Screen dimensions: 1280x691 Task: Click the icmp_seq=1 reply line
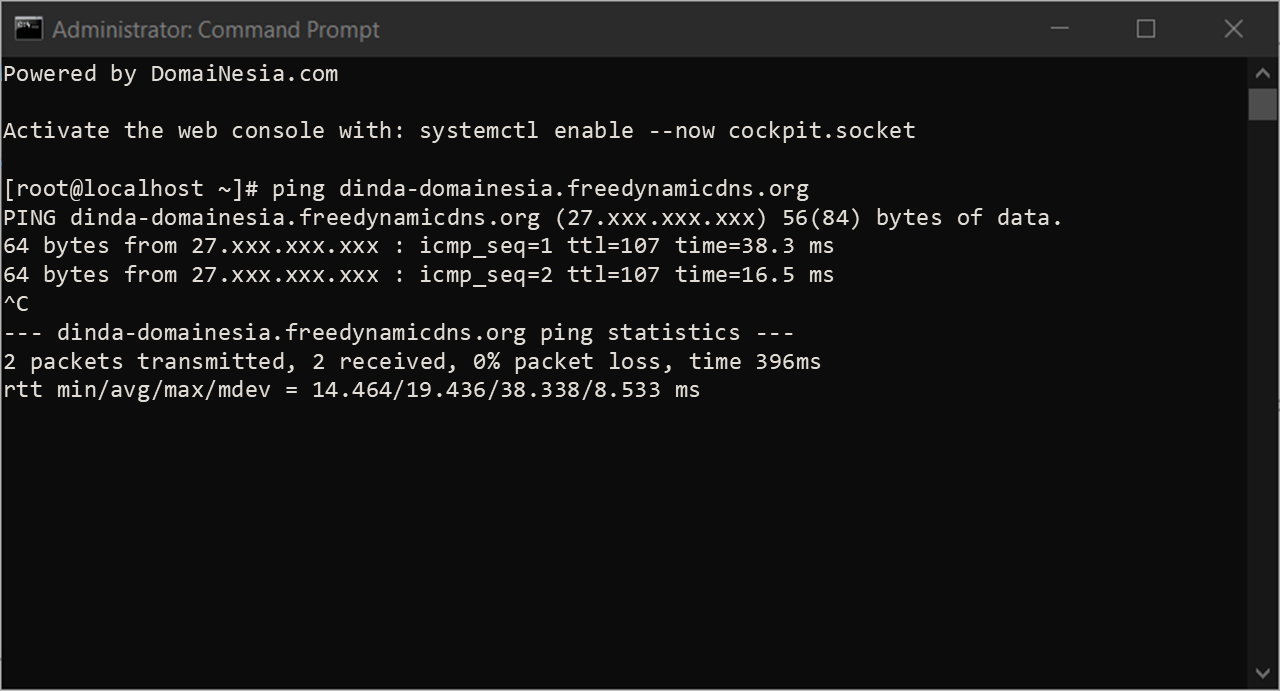click(420, 245)
